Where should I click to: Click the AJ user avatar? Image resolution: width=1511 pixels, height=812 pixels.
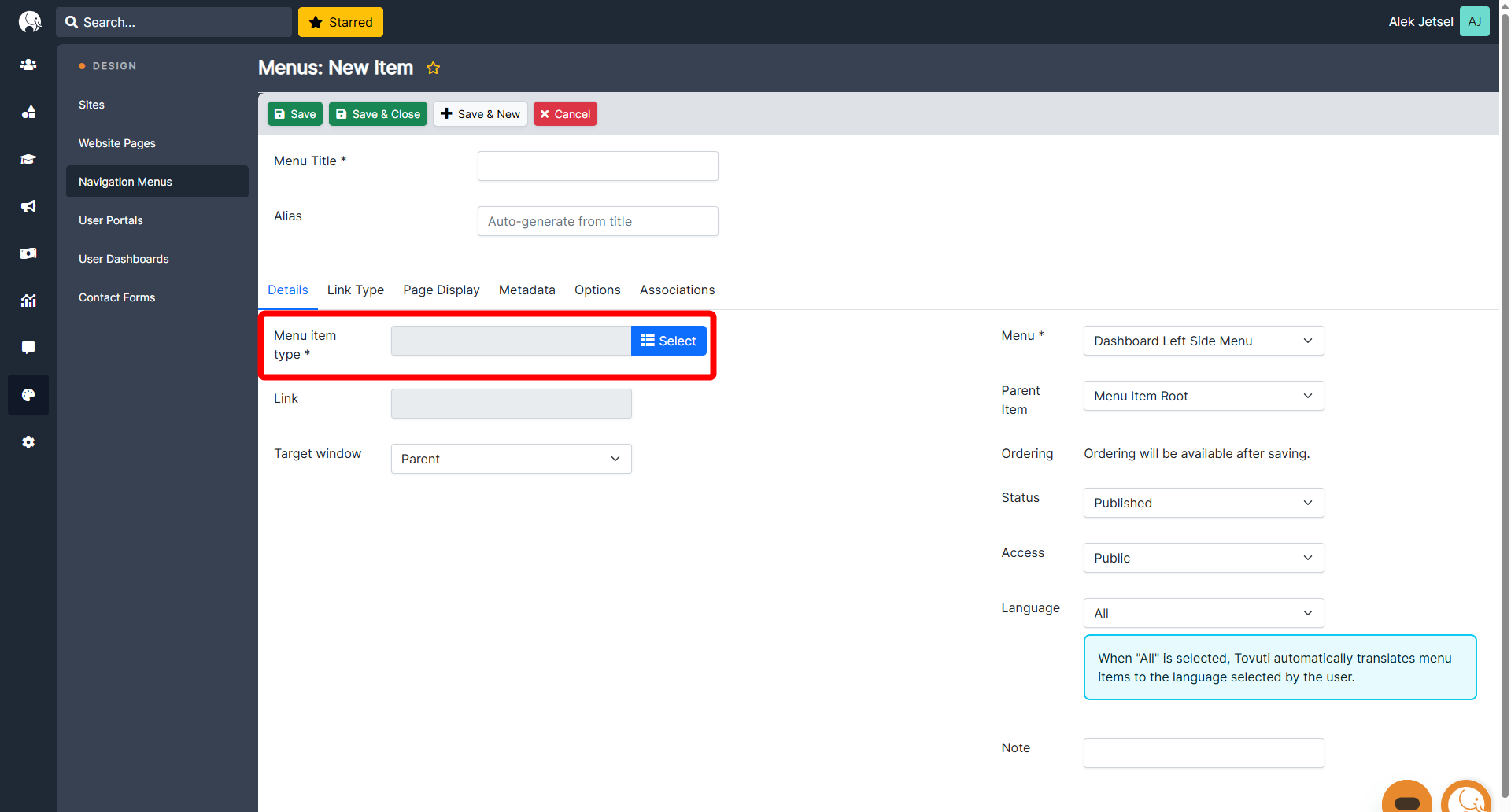click(x=1474, y=21)
